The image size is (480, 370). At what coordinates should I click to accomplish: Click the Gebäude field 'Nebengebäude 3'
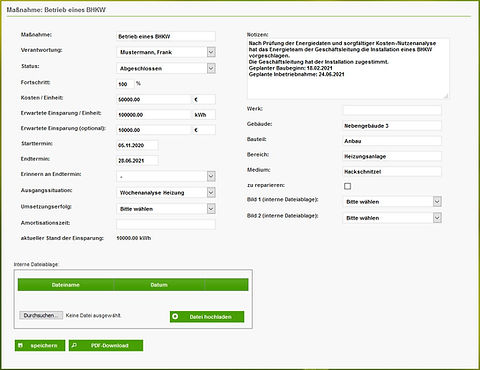pyautogui.click(x=392, y=126)
